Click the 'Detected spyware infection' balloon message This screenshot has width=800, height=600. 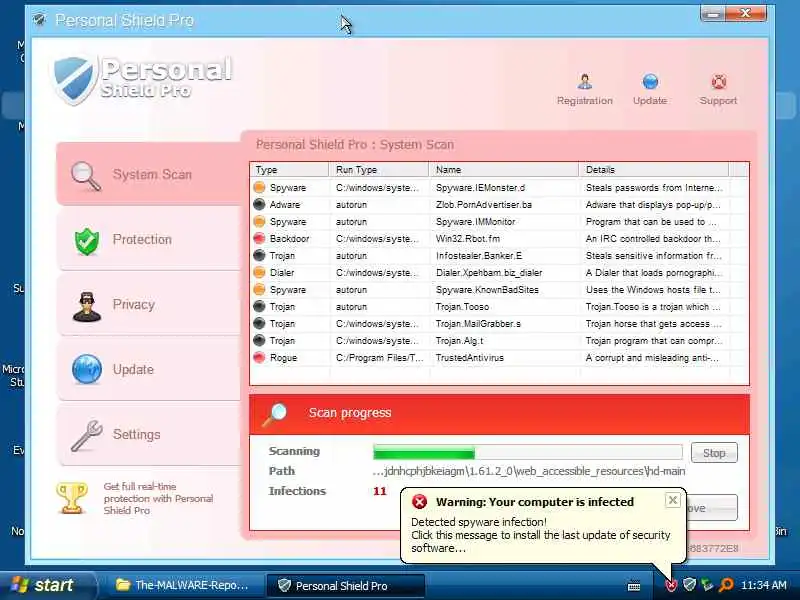tap(541, 535)
